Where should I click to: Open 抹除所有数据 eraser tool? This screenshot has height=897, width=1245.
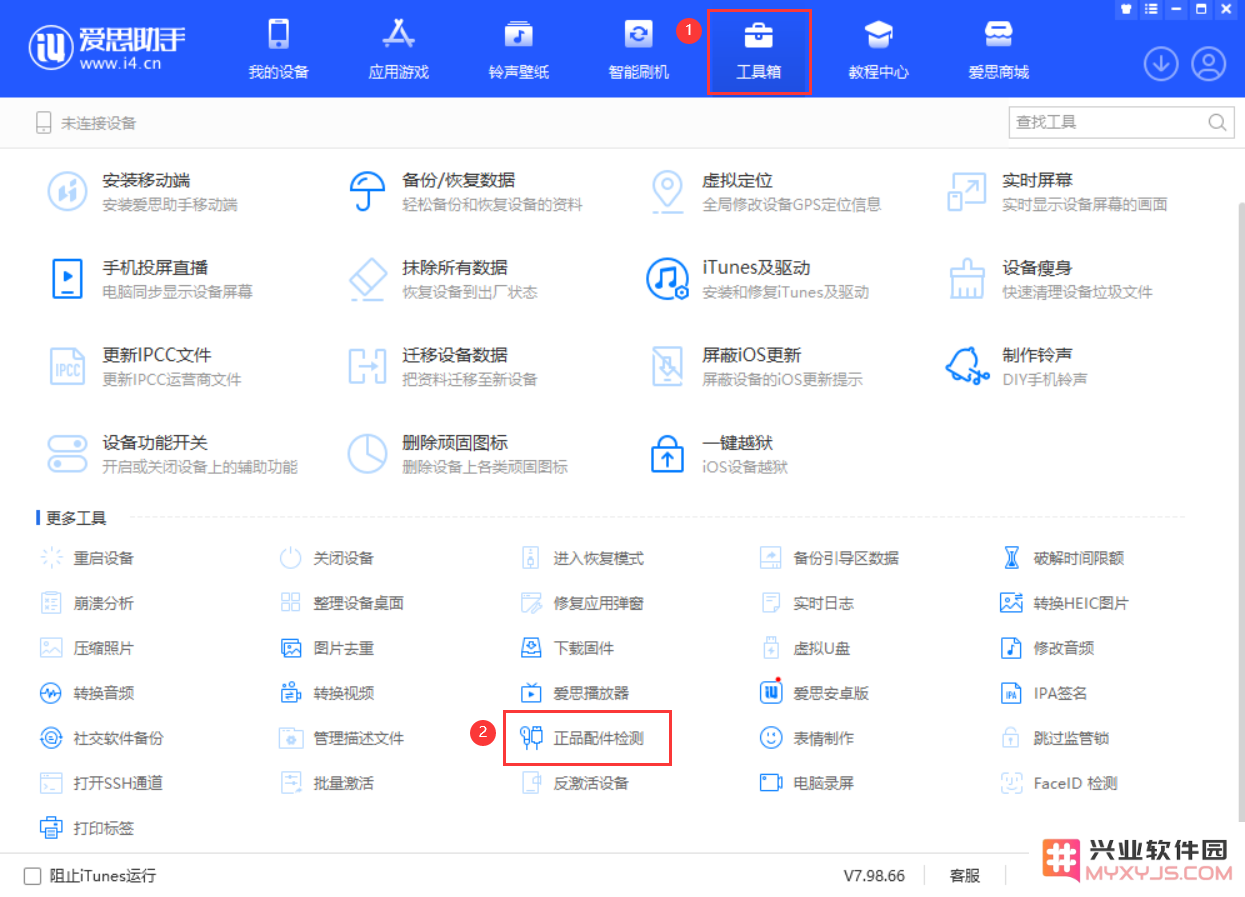pyautogui.click(x=442, y=279)
